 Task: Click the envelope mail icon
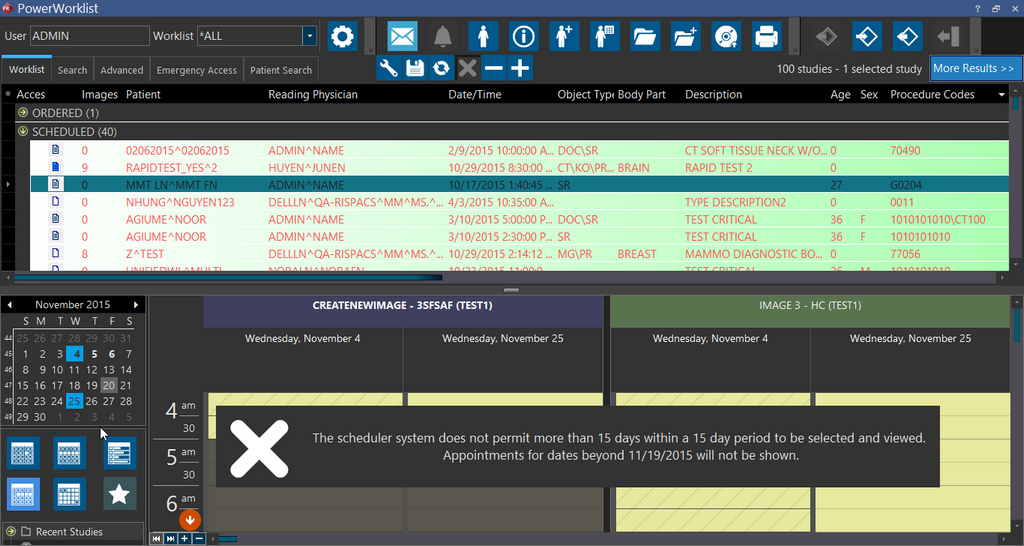pos(402,37)
